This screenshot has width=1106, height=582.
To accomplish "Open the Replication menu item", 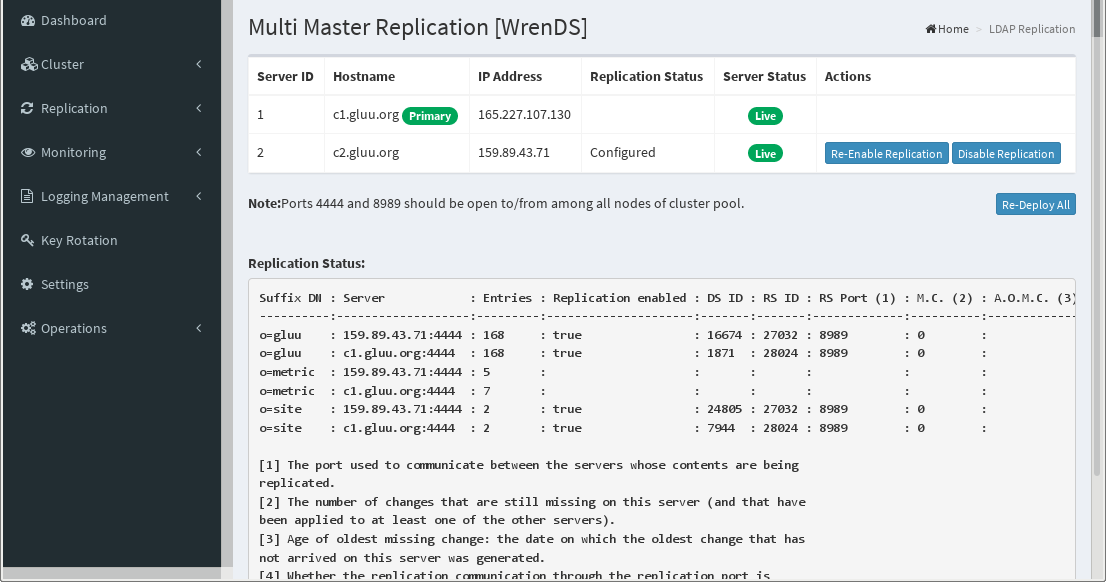I will click(111, 108).
